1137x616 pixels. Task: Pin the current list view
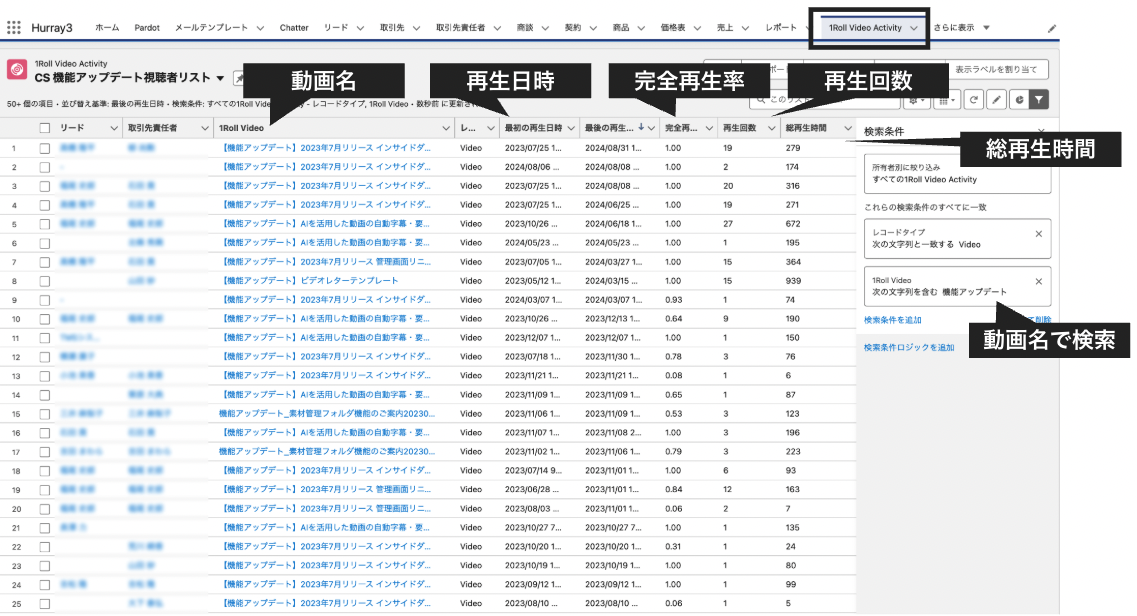coord(239,77)
